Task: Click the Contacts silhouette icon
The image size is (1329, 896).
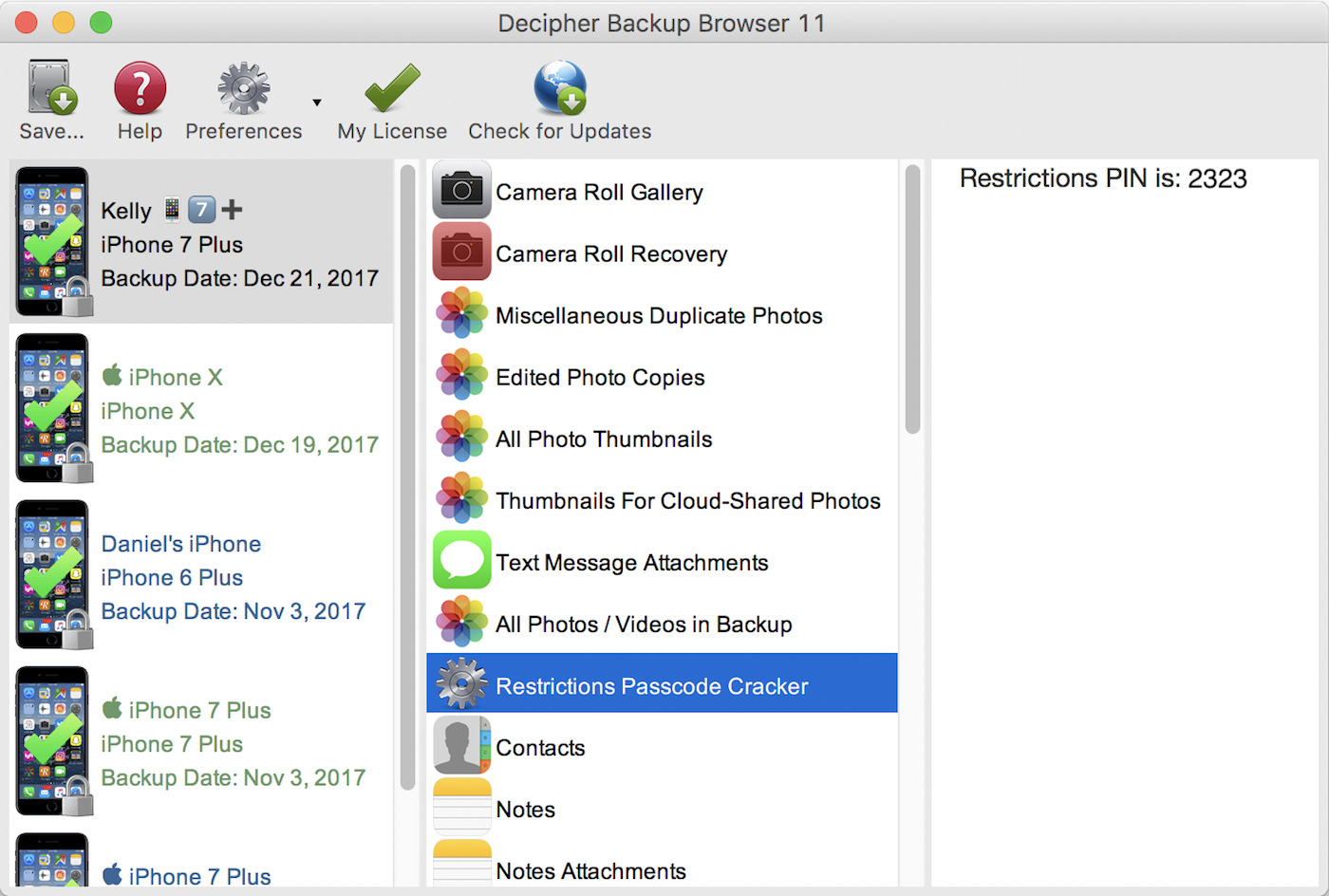Action: (x=462, y=746)
